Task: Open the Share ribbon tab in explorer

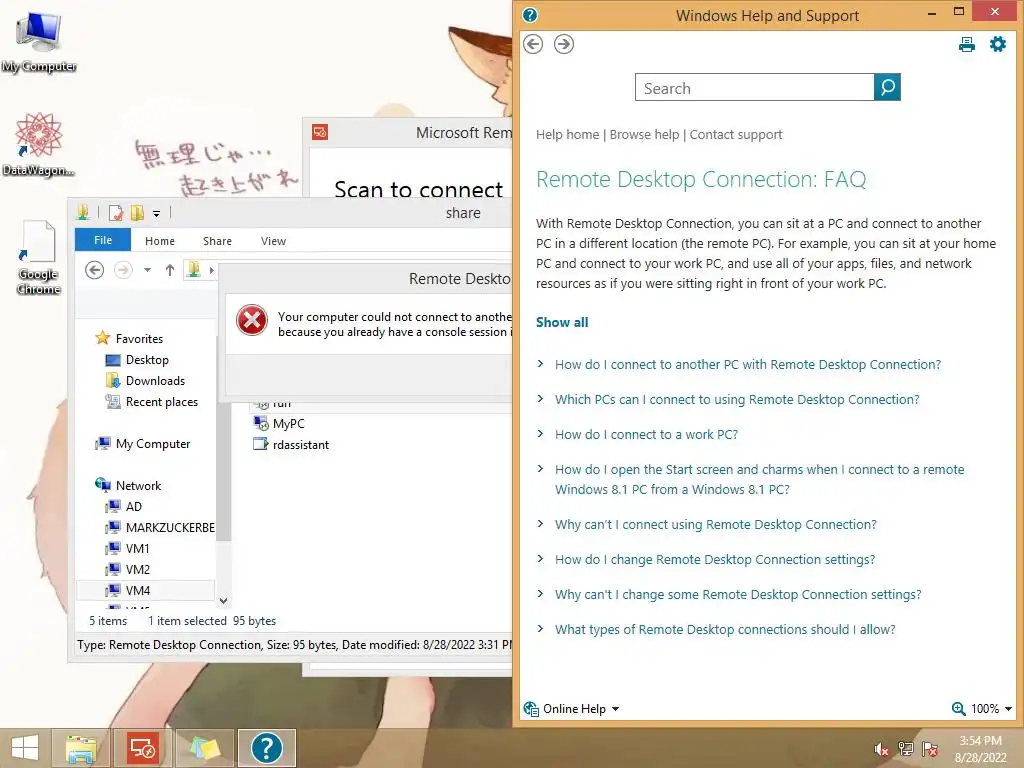Action: tap(217, 241)
